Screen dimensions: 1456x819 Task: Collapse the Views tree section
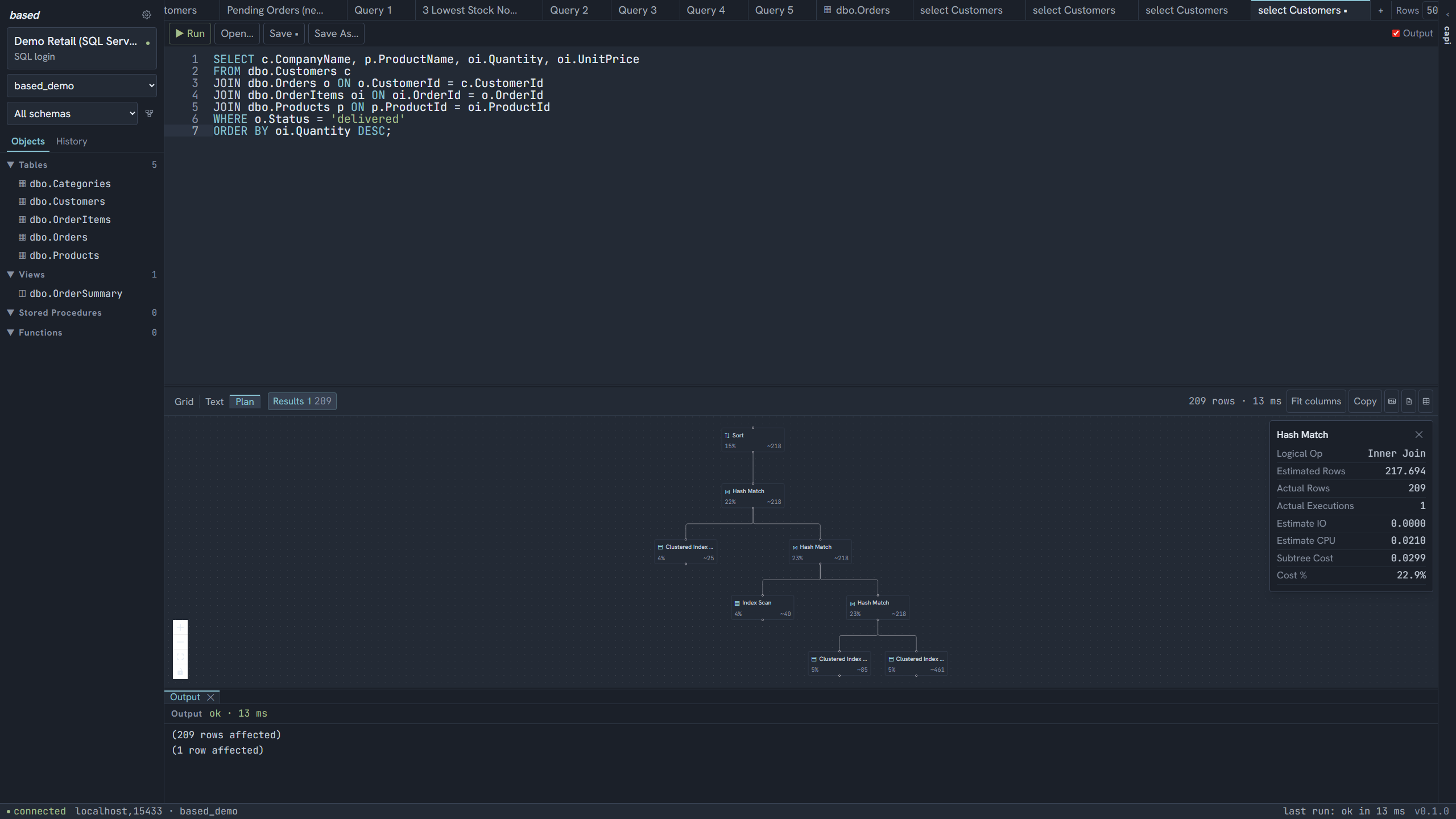click(x=10, y=274)
